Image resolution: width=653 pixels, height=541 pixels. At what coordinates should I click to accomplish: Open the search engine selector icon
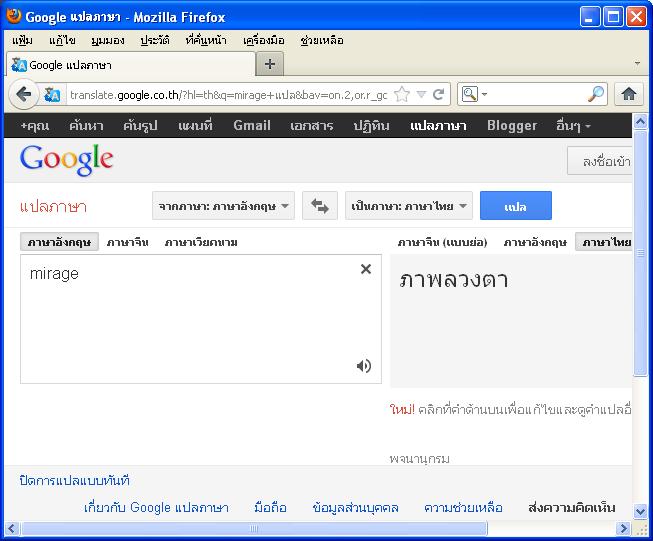tap(474, 94)
